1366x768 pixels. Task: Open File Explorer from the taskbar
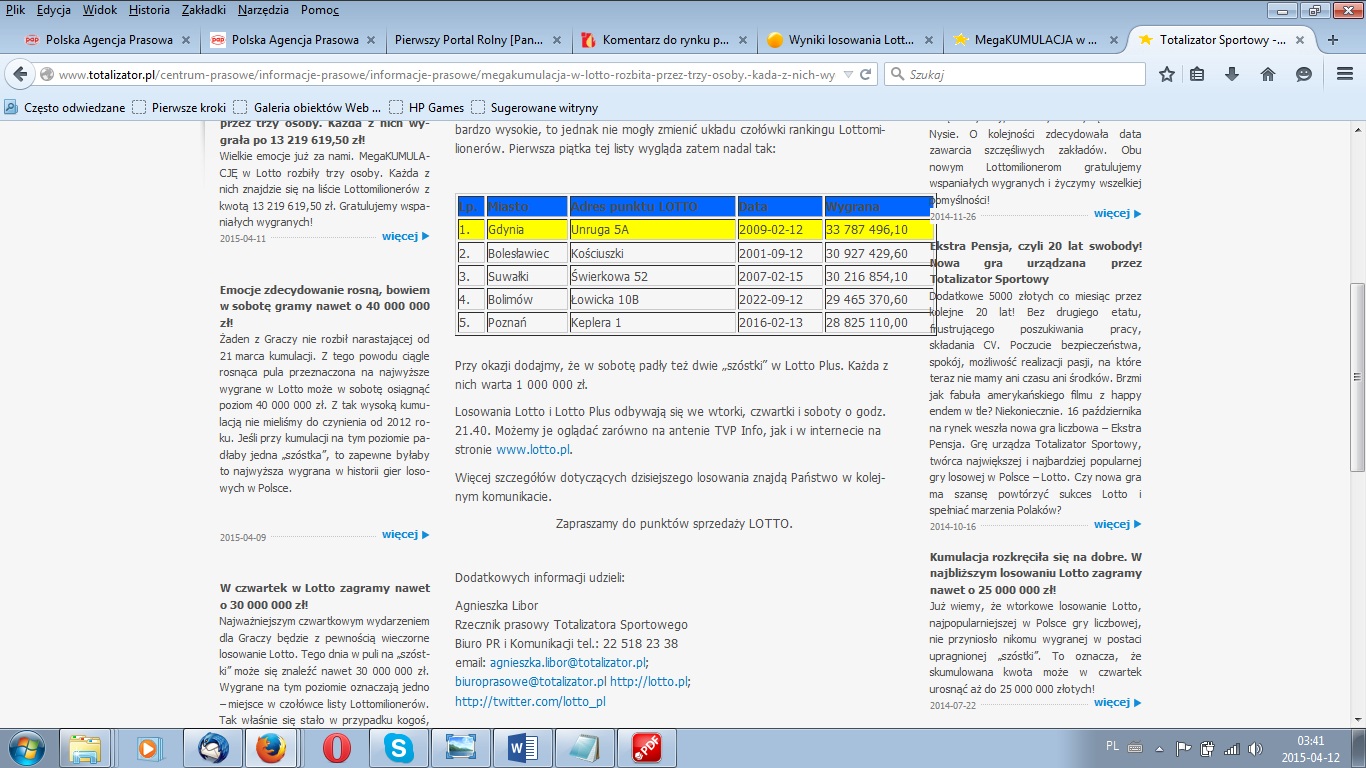coord(86,748)
